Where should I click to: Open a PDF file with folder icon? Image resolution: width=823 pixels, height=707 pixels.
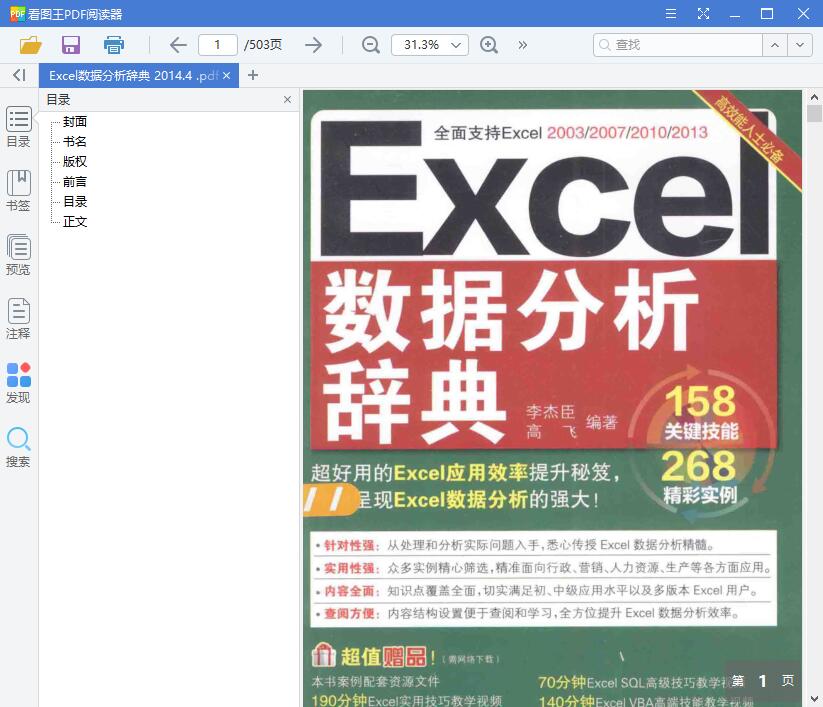point(30,45)
